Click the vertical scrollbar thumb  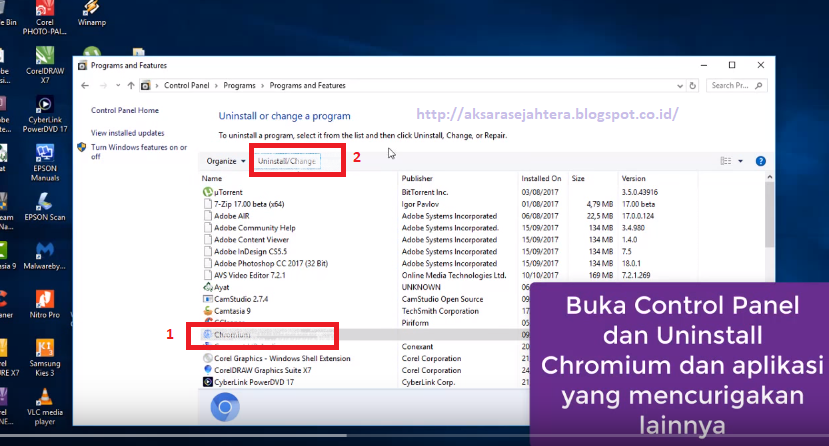[769, 214]
